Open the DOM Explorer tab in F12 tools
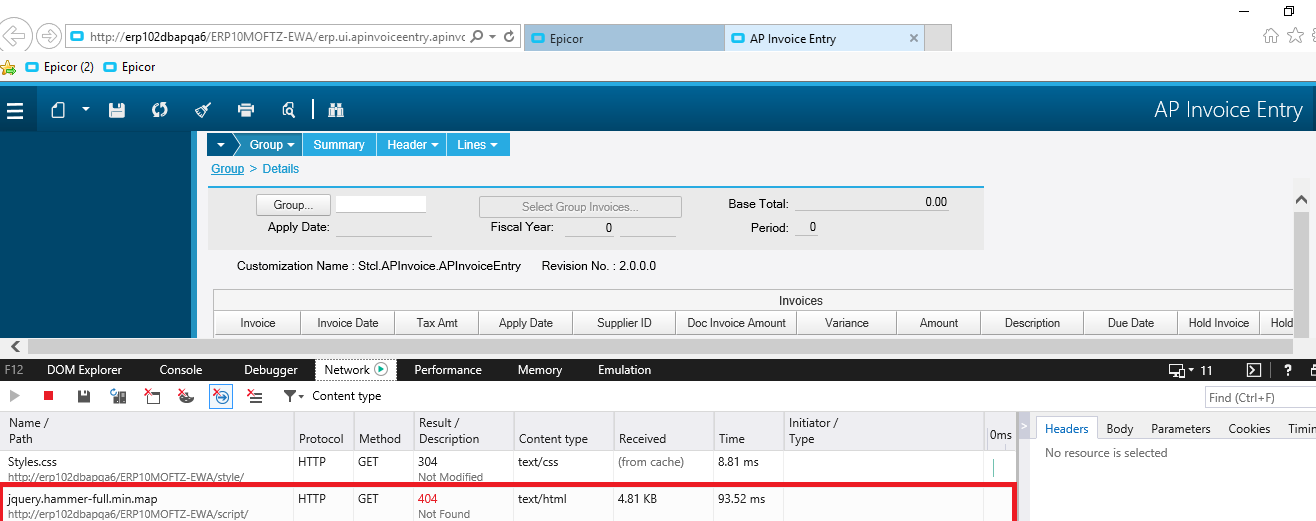1316x521 pixels. point(85,370)
